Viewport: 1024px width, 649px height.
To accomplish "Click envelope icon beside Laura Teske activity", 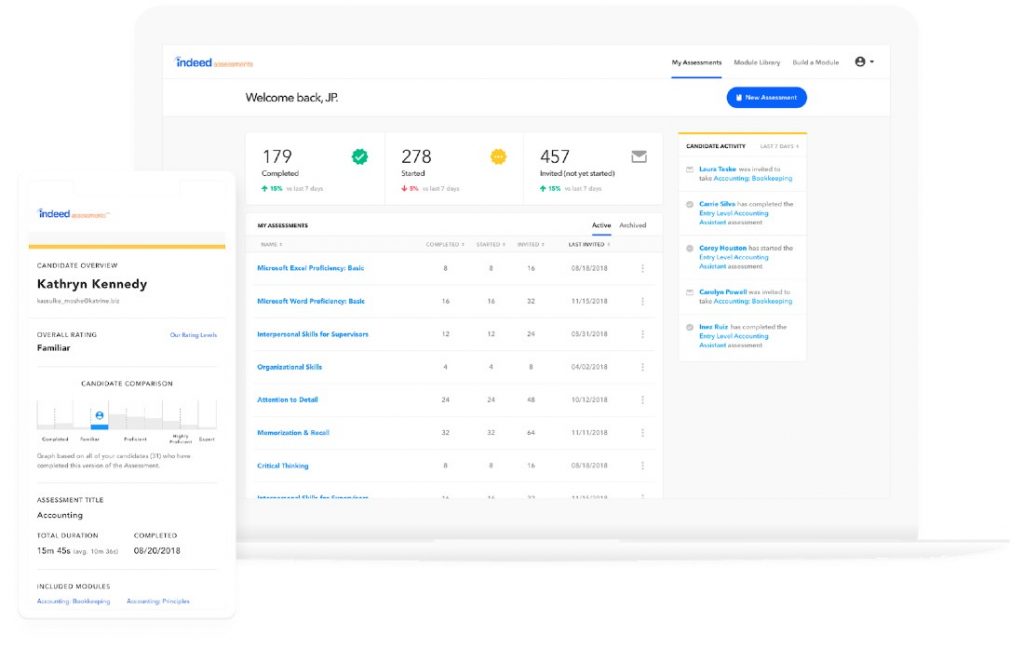I will 690,170.
